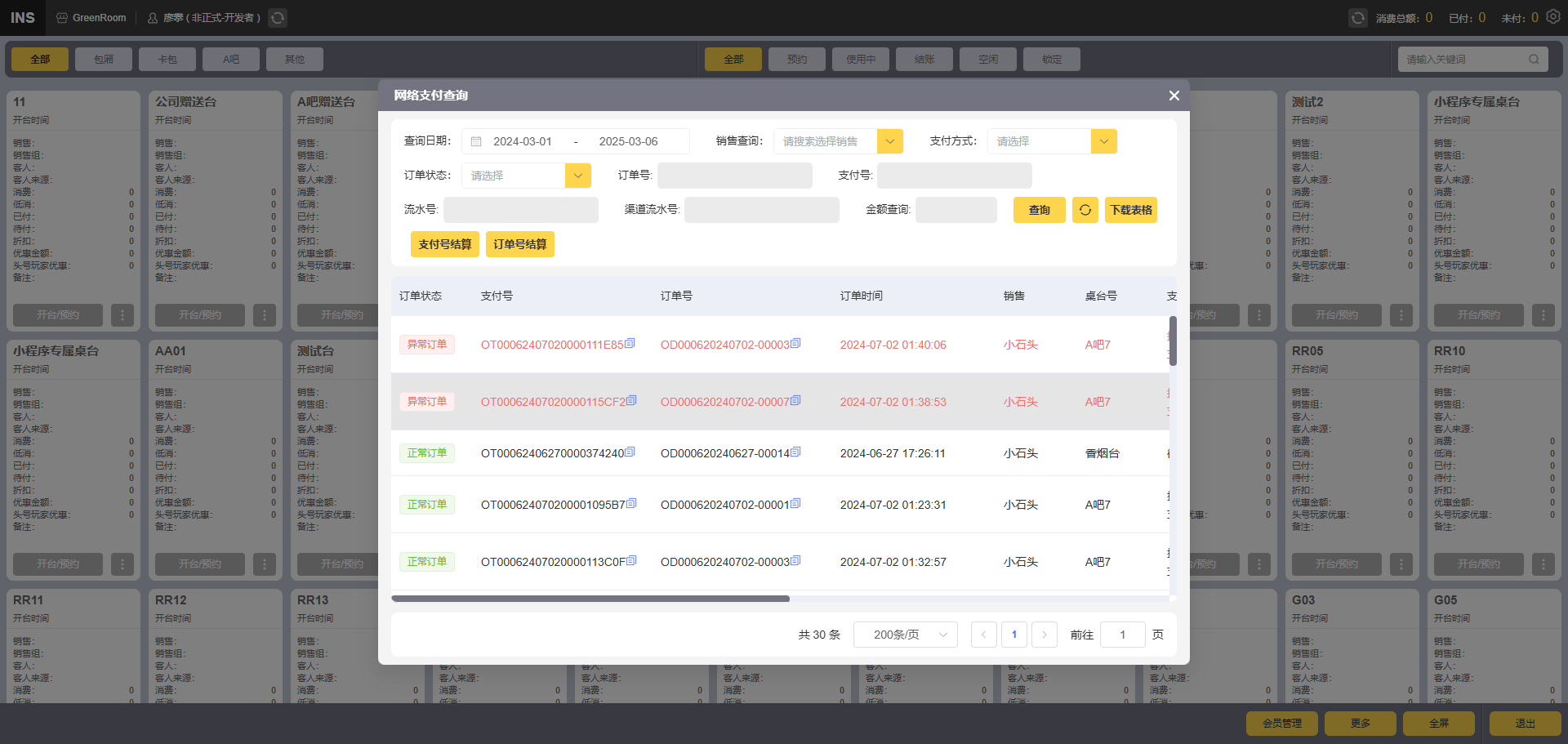Viewport: 1568px width, 744px height.
Task: Copy order number OD000620240702-00007
Action: (796, 401)
